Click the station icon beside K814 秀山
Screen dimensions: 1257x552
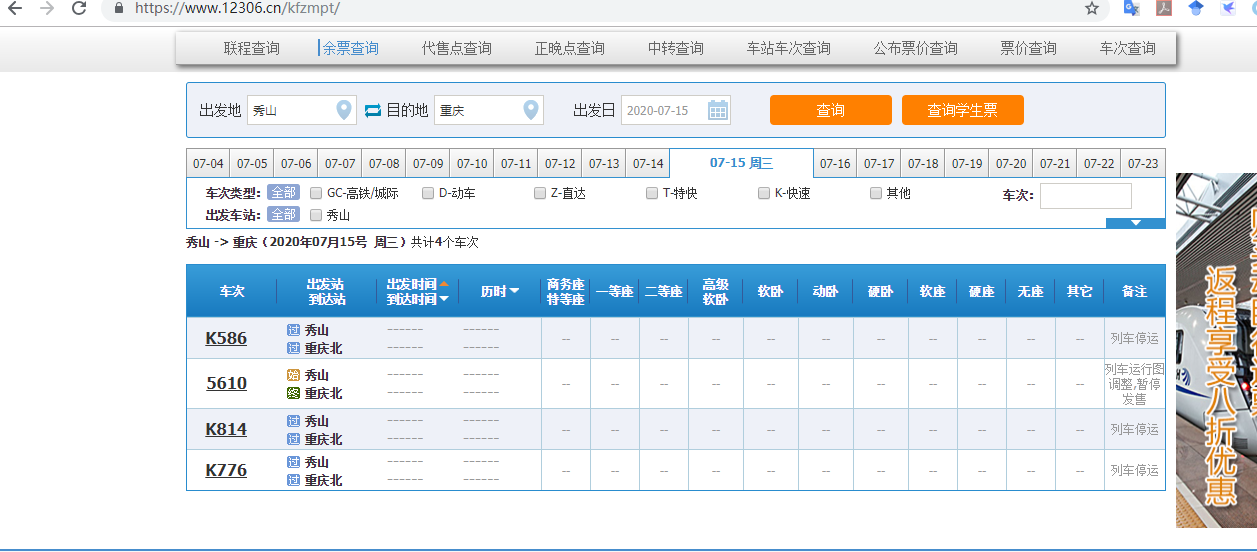[x=293, y=421]
